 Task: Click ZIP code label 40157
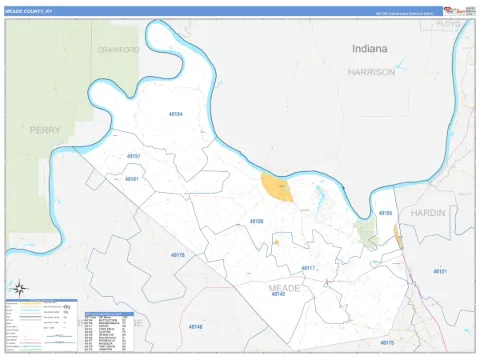[134, 156]
